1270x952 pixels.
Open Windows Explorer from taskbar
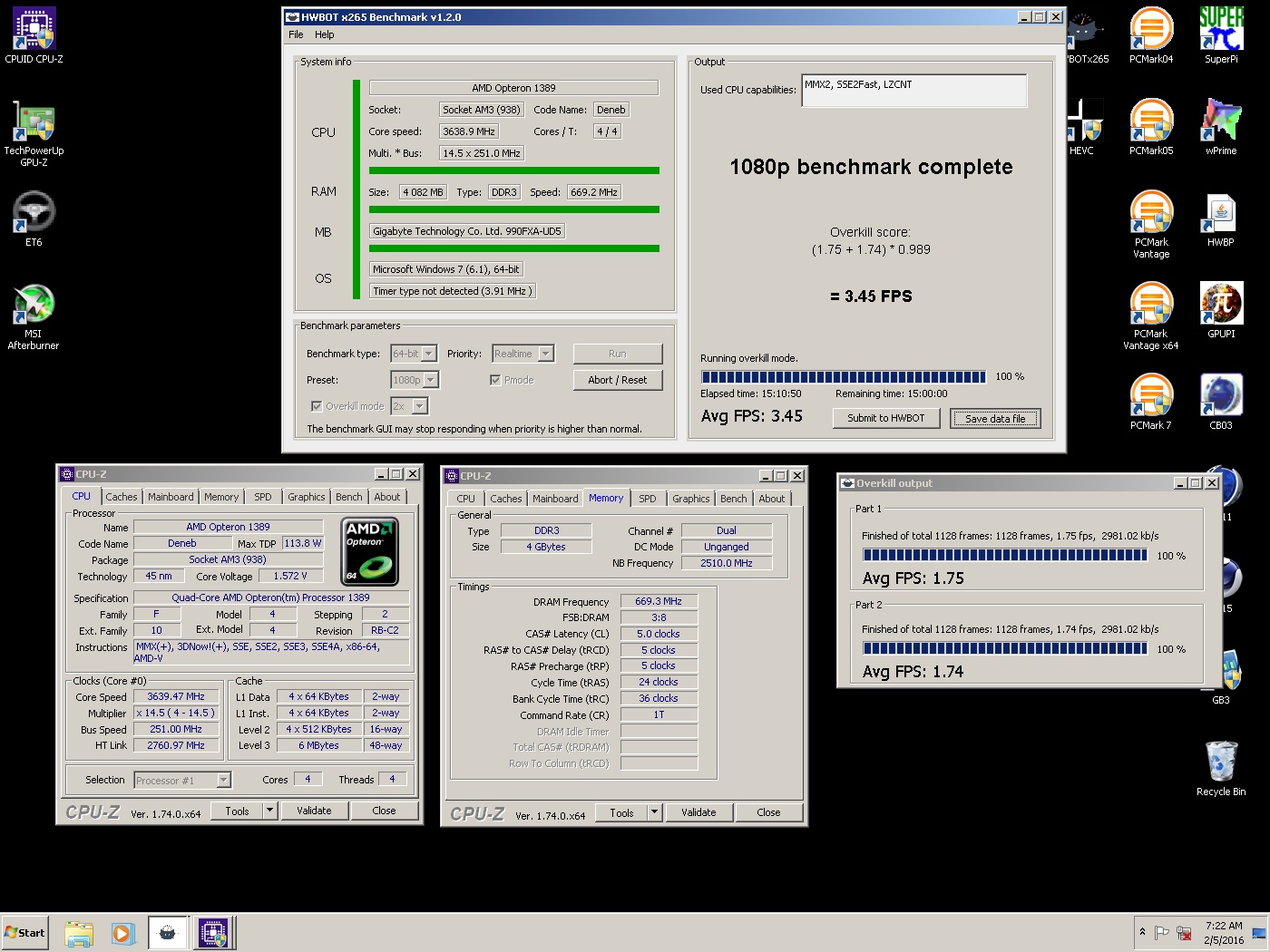(x=79, y=933)
